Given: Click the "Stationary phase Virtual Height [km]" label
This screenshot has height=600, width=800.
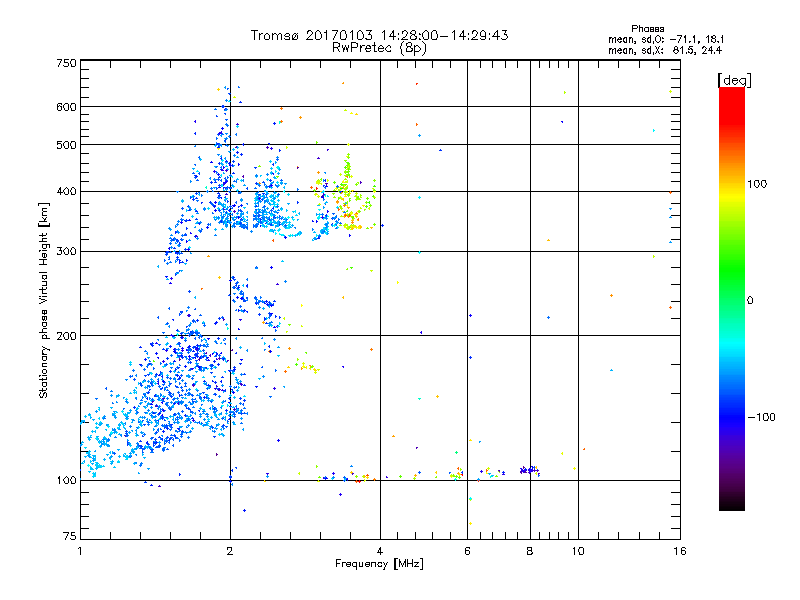Looking at the screenshot, I should (x=43, y=300).
